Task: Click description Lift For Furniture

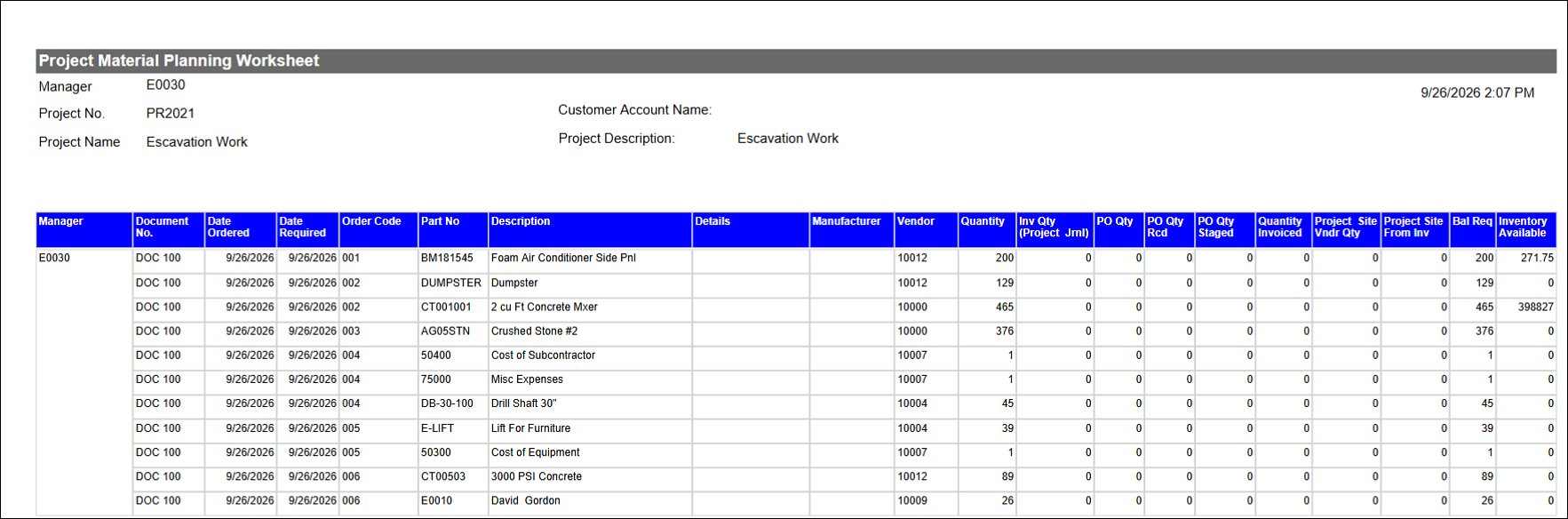Action: (x=530, y=428)
